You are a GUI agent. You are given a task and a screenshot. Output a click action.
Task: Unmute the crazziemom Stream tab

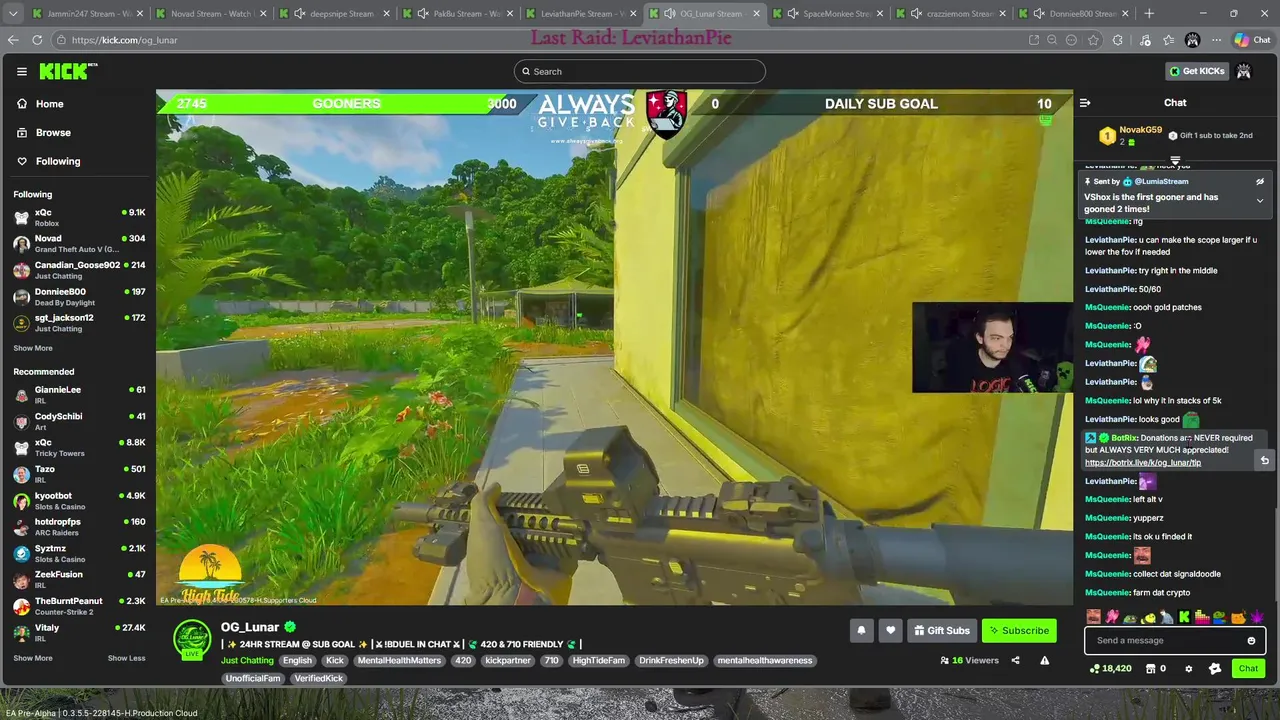pos(916,14)
